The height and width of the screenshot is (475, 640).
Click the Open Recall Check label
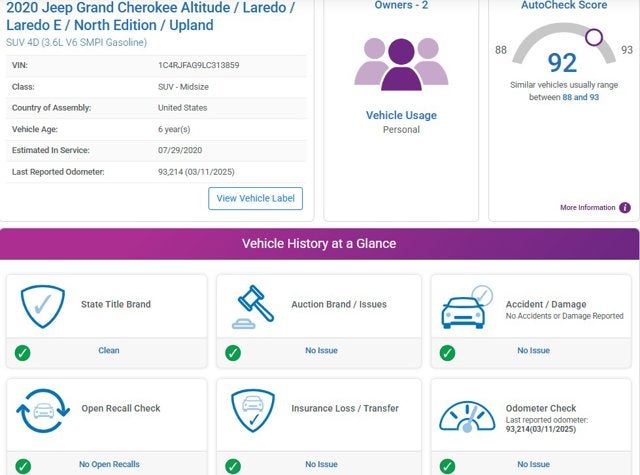coord(121,408)
